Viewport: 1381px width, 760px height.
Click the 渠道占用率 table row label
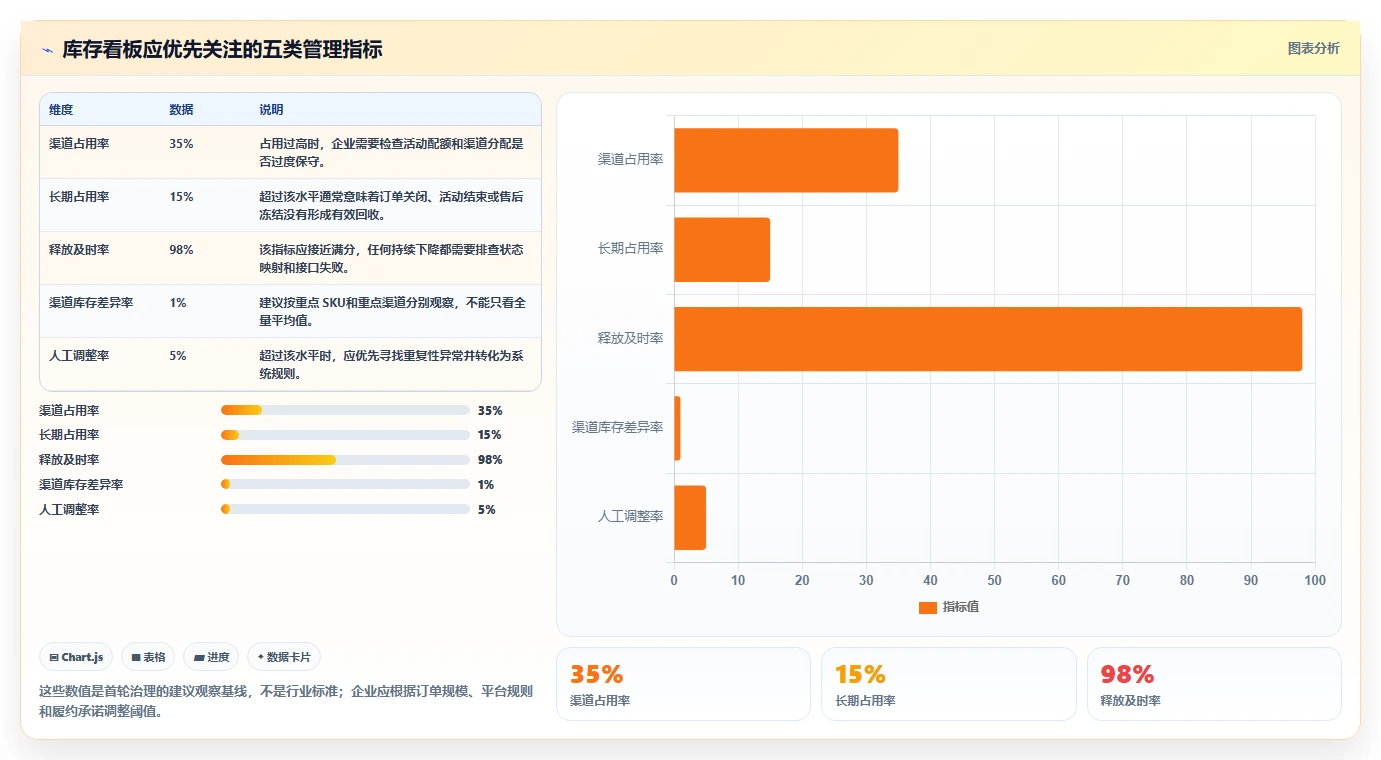[x=79, y=144]
